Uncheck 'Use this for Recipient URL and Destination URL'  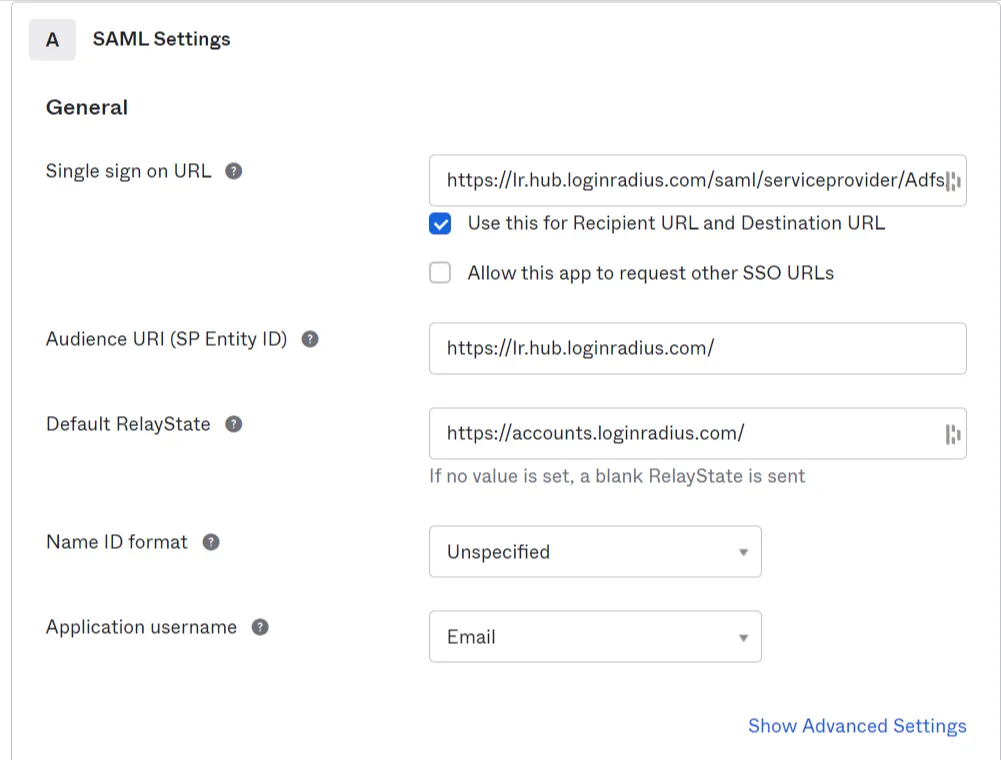(440, 224)
